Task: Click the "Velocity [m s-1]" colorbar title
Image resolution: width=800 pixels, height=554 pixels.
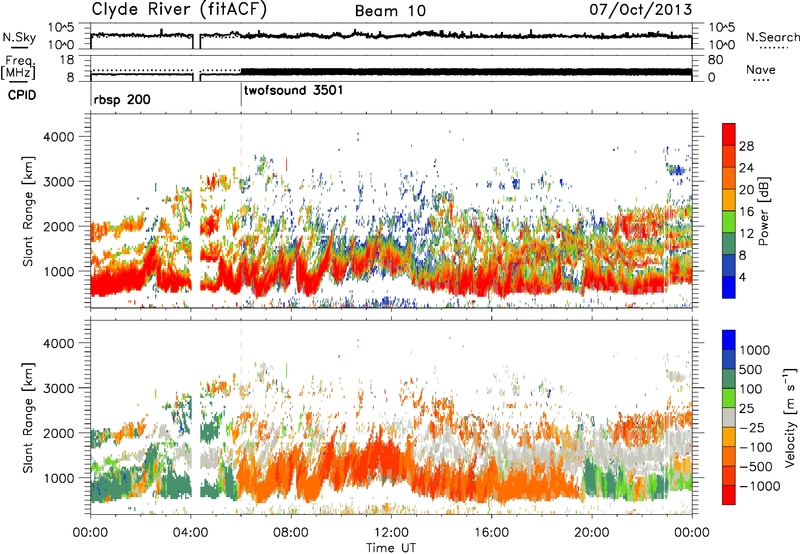Action: coord(790,417)
